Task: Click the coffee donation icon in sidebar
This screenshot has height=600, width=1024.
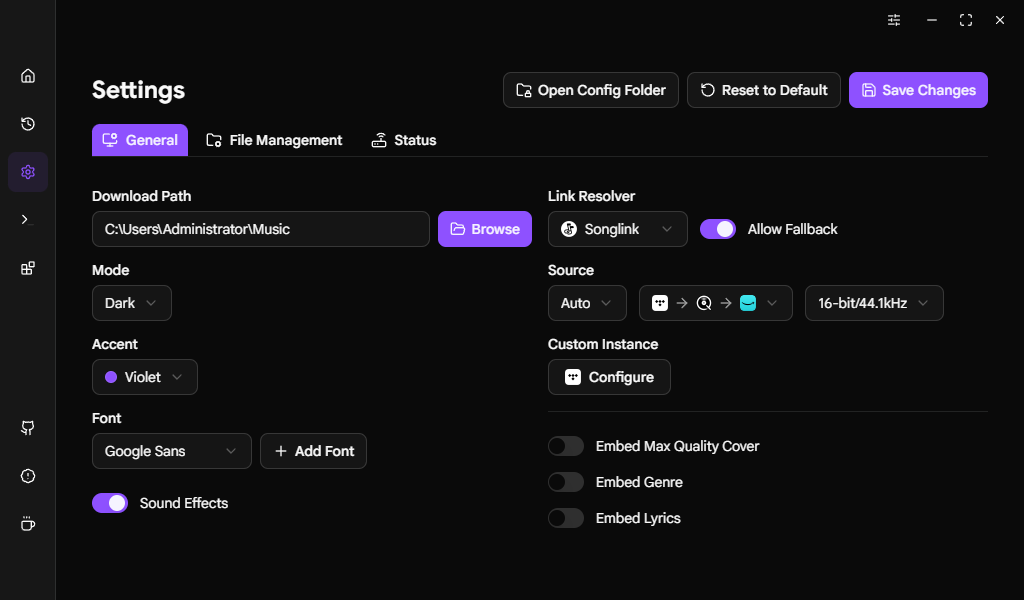Action: click(27, 523)
